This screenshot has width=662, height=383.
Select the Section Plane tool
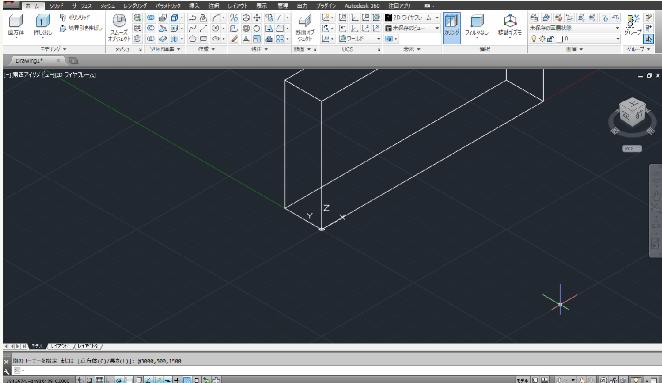tap(304, 27)
